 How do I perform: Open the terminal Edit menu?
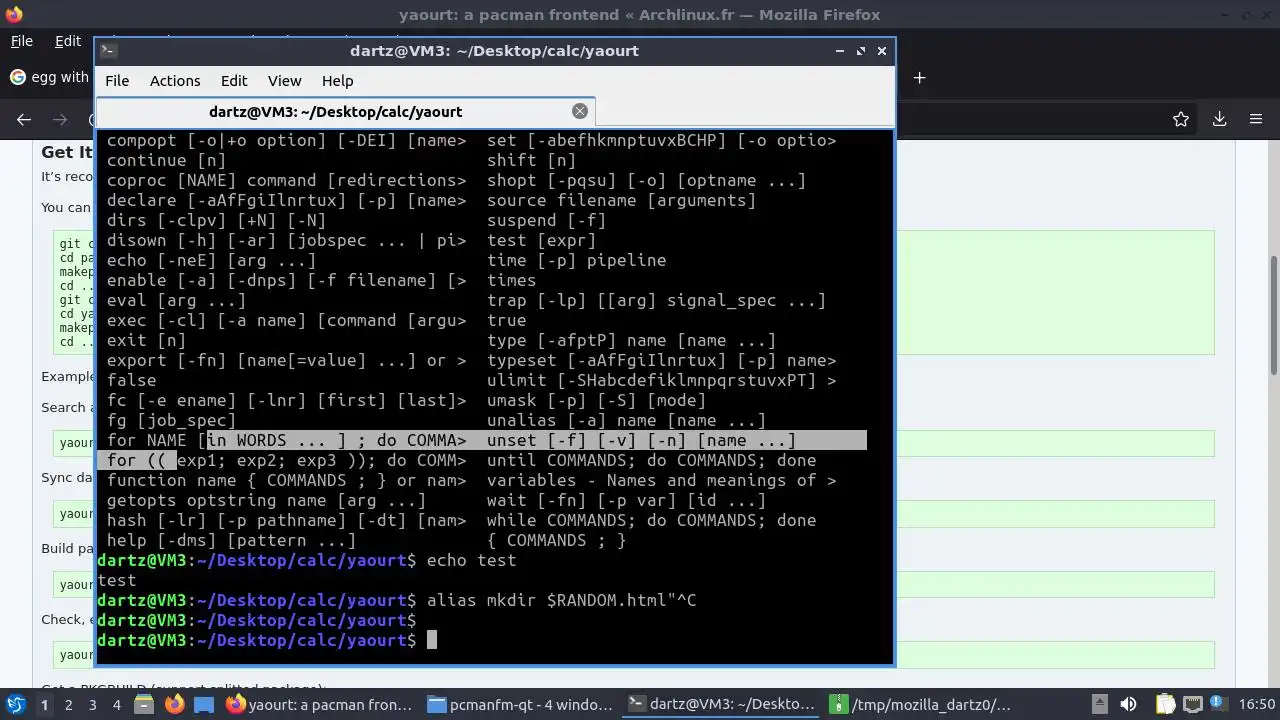(x=234, y=80)
